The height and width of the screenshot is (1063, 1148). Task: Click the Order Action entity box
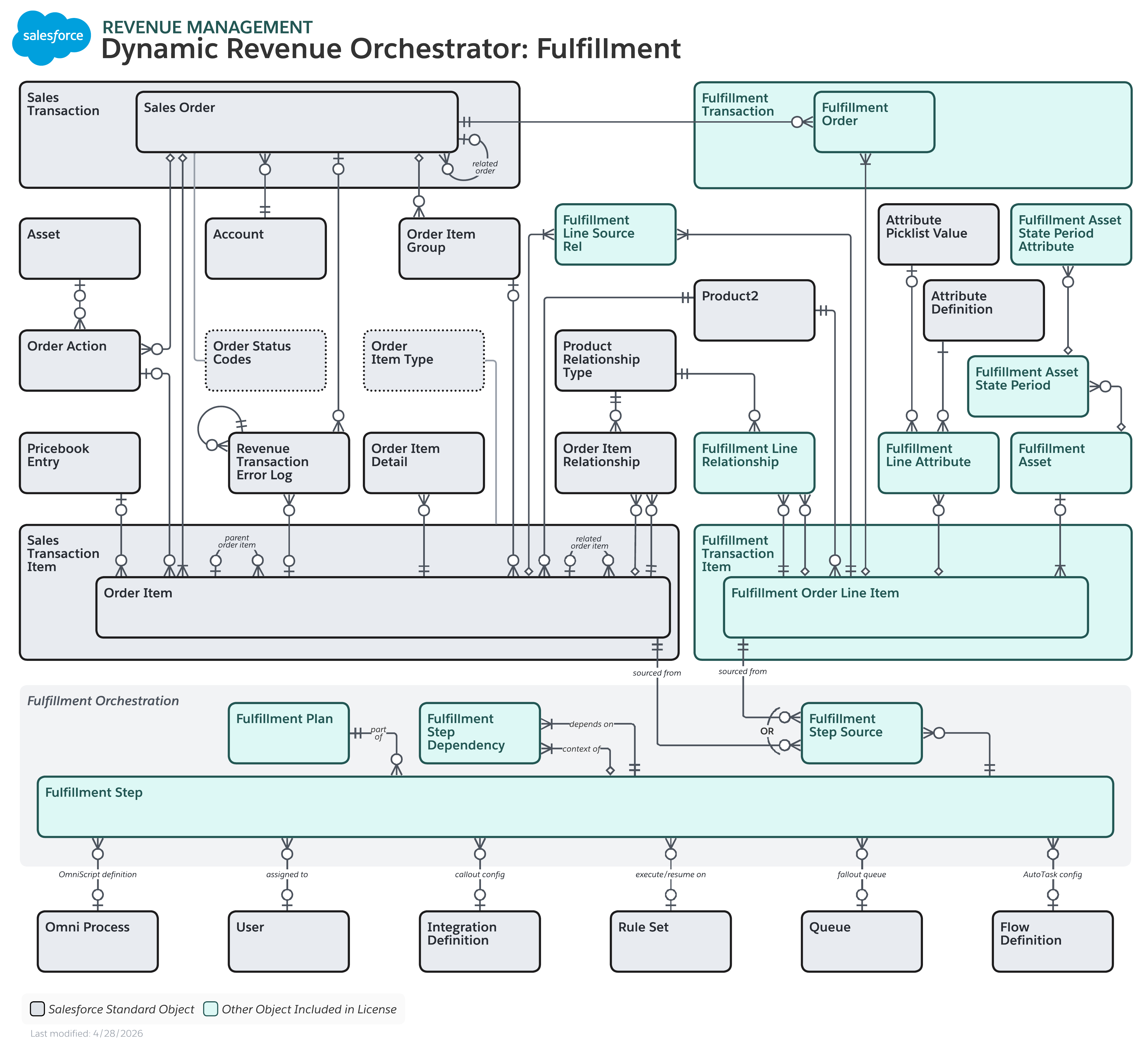[x=80, y=360]
